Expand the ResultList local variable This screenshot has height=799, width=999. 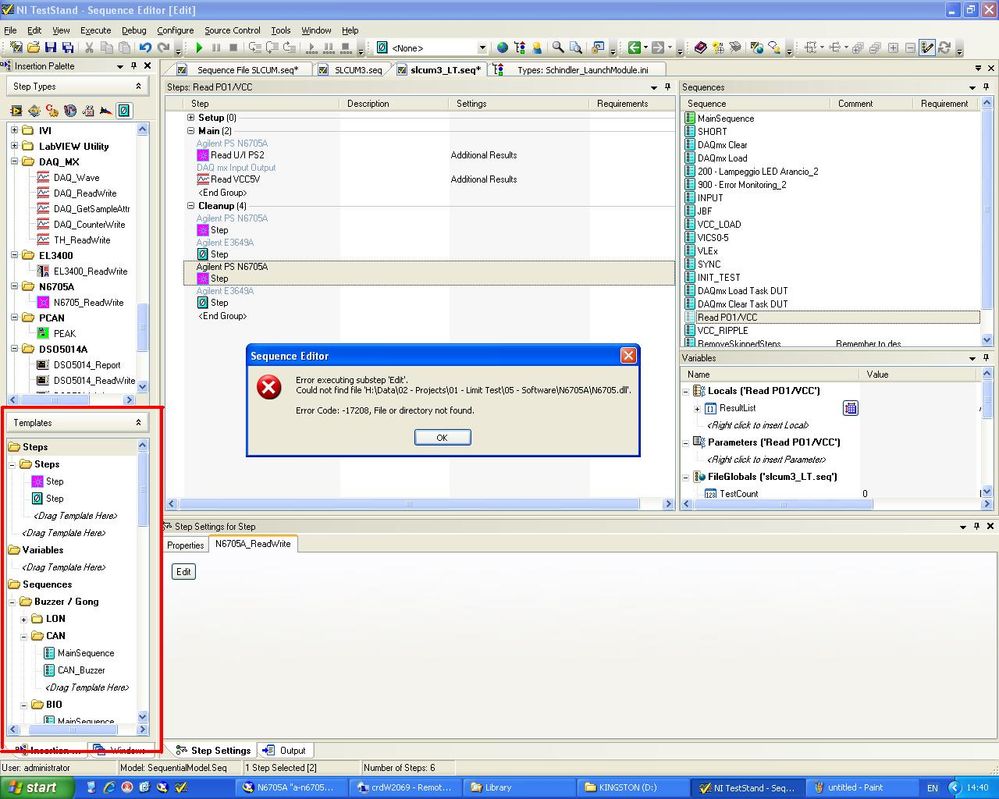pos(697,408)
